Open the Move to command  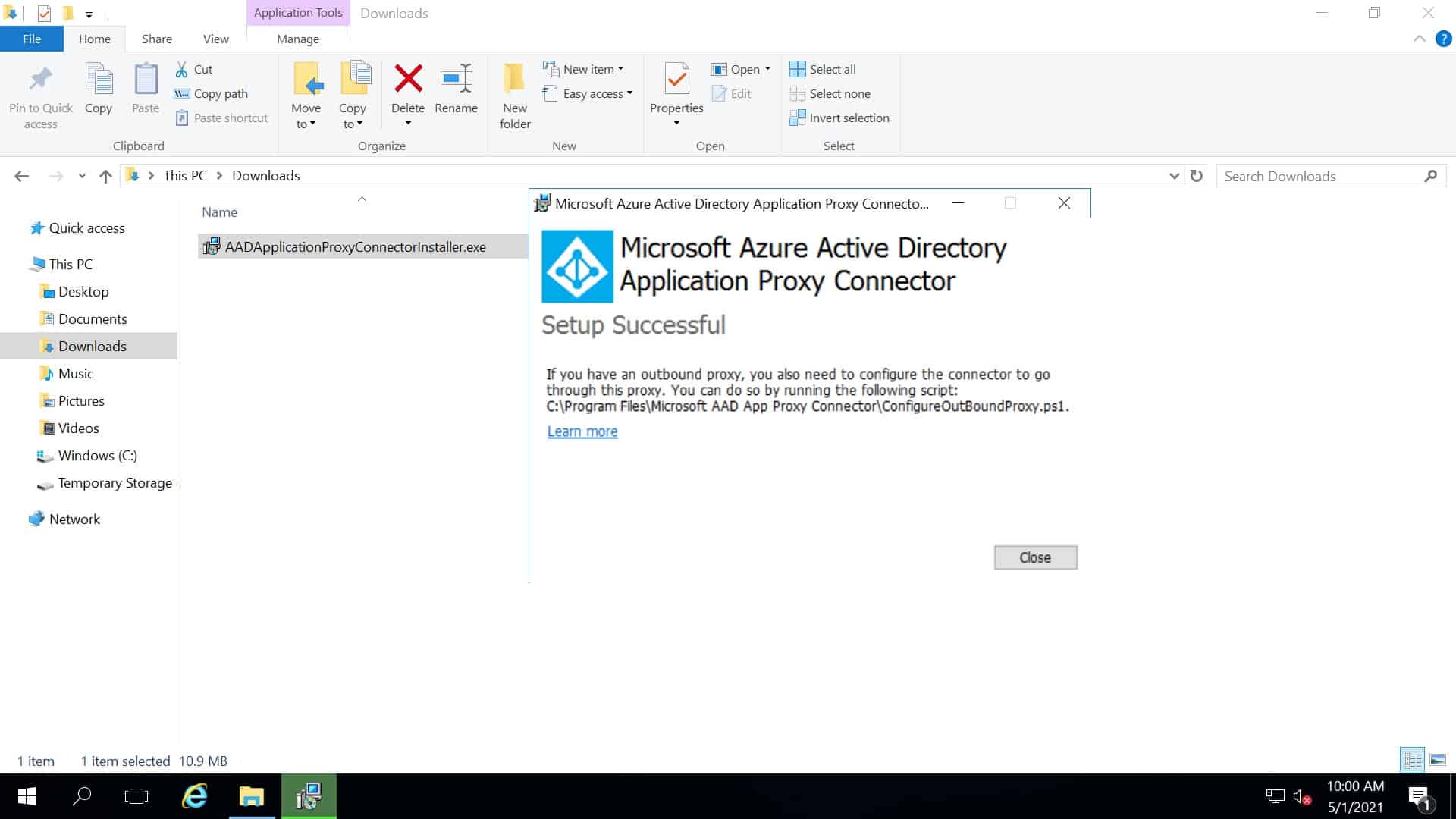coord(306,96)
